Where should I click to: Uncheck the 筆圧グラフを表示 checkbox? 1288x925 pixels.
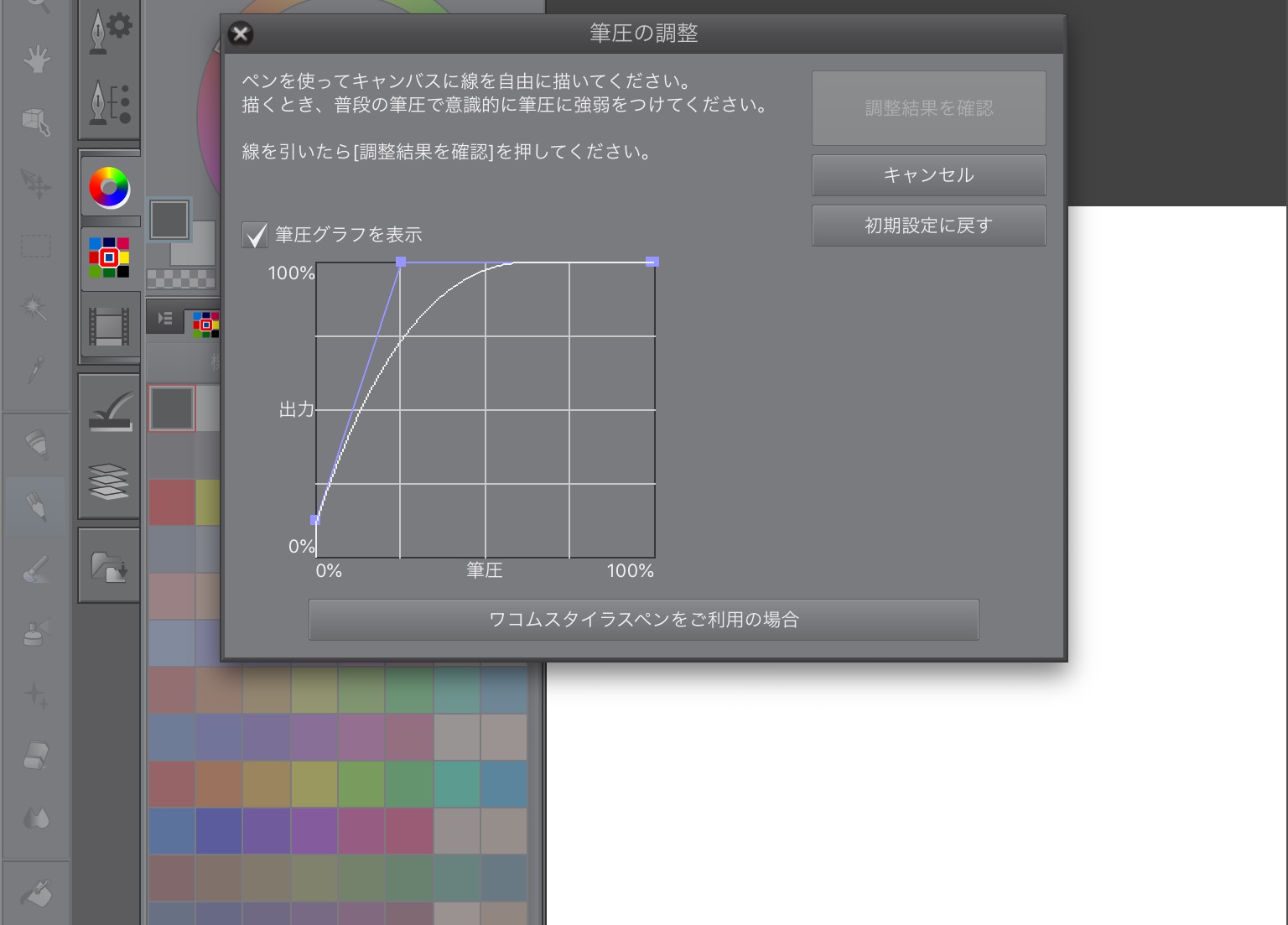[255, 235]
